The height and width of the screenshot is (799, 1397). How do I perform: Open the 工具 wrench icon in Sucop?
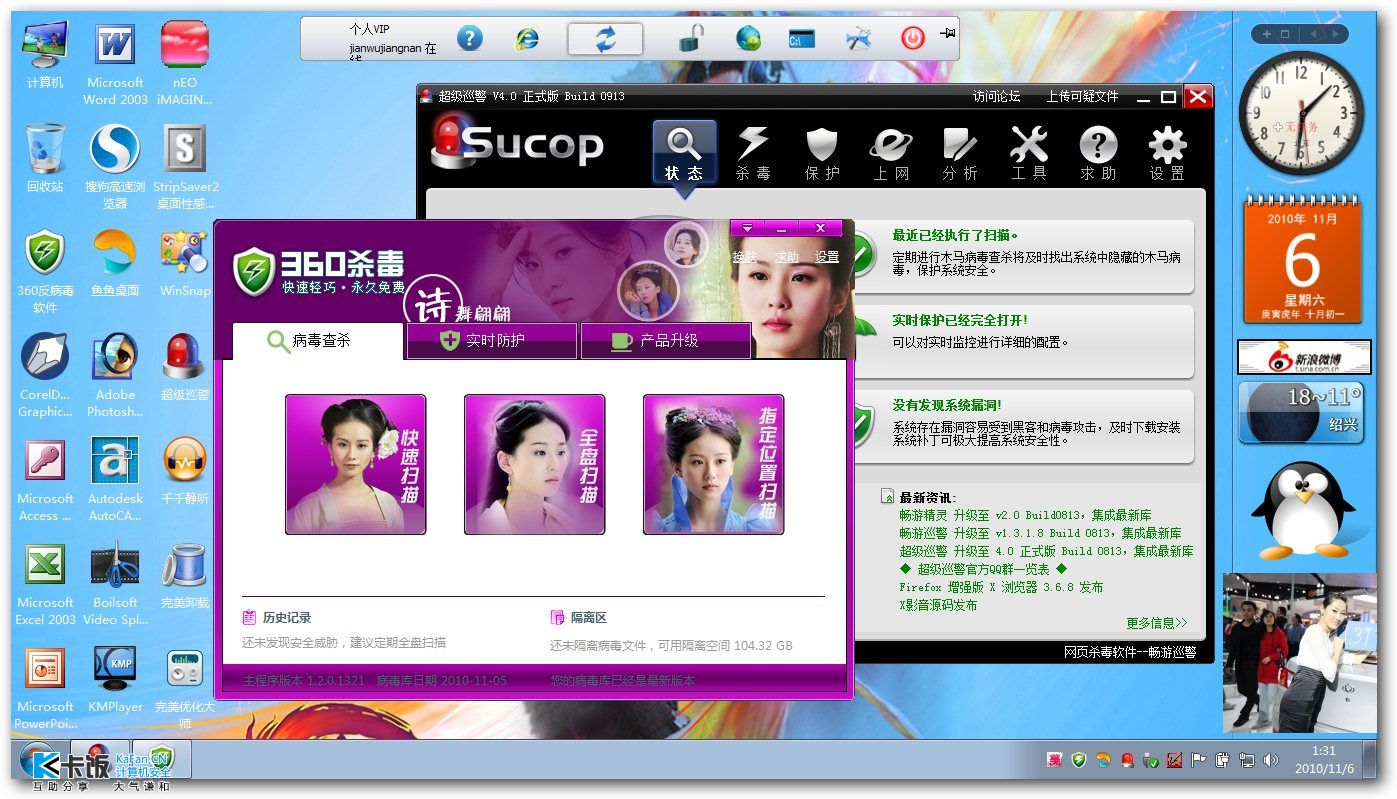1028,154
